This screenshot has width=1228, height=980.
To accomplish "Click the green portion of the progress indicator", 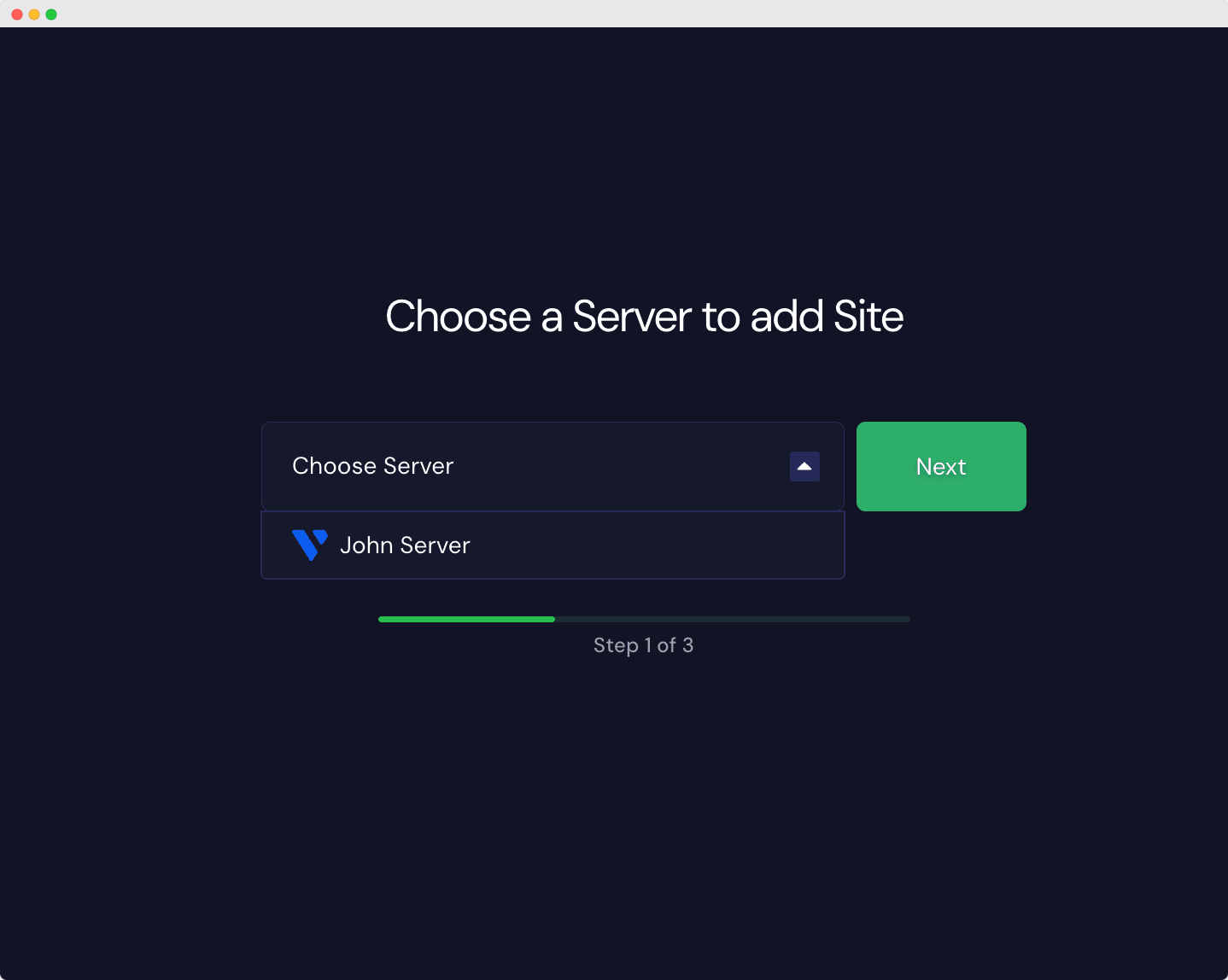I will [465, 619].
